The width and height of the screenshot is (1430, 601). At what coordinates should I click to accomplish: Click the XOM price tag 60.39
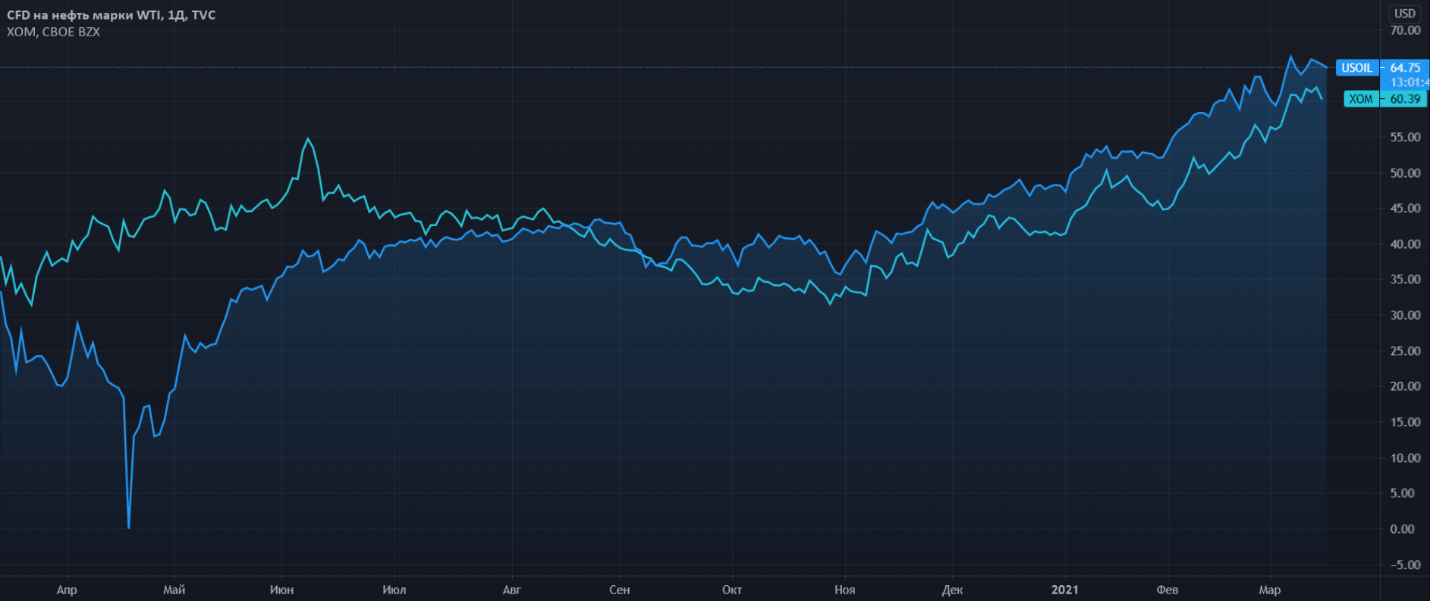point(1404,99)
